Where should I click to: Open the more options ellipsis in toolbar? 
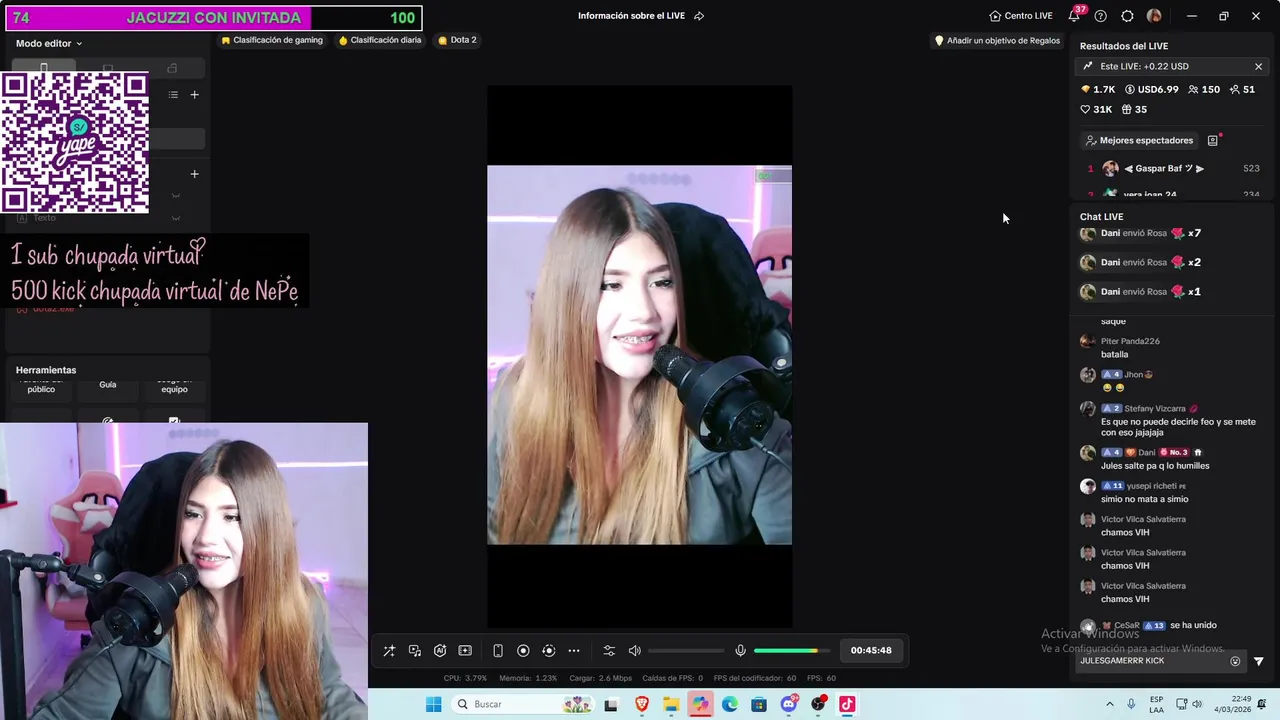[574, 651]
